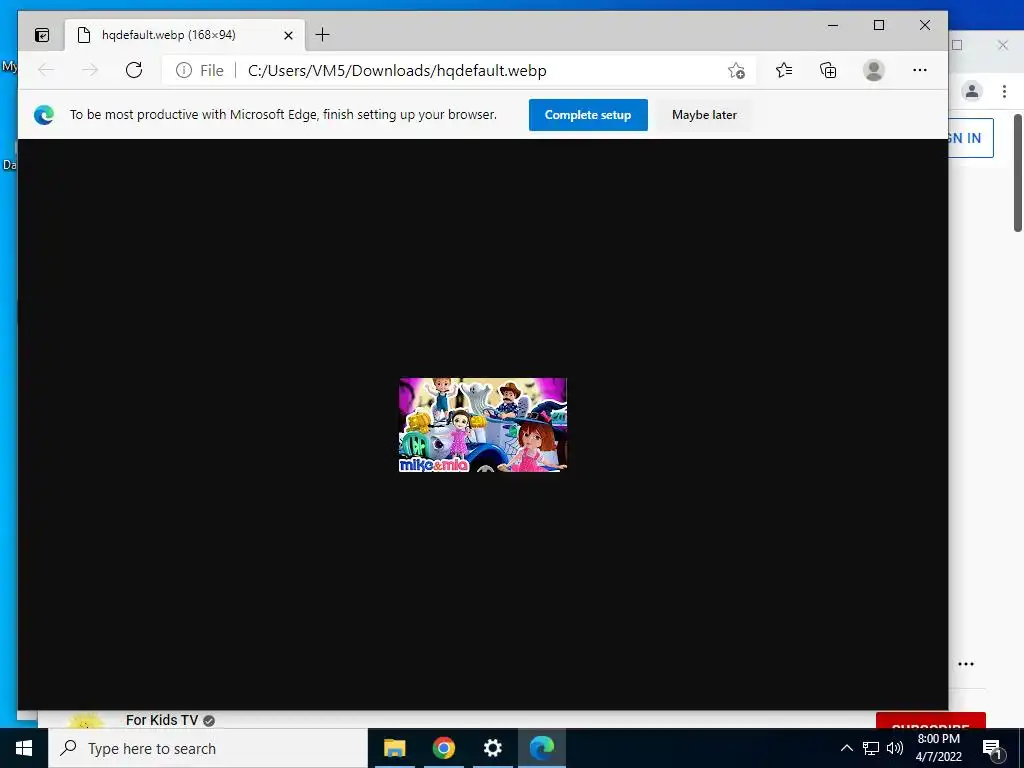Open a new tab with plus button
Screen dimensions: 1024x768
(322, 35)
